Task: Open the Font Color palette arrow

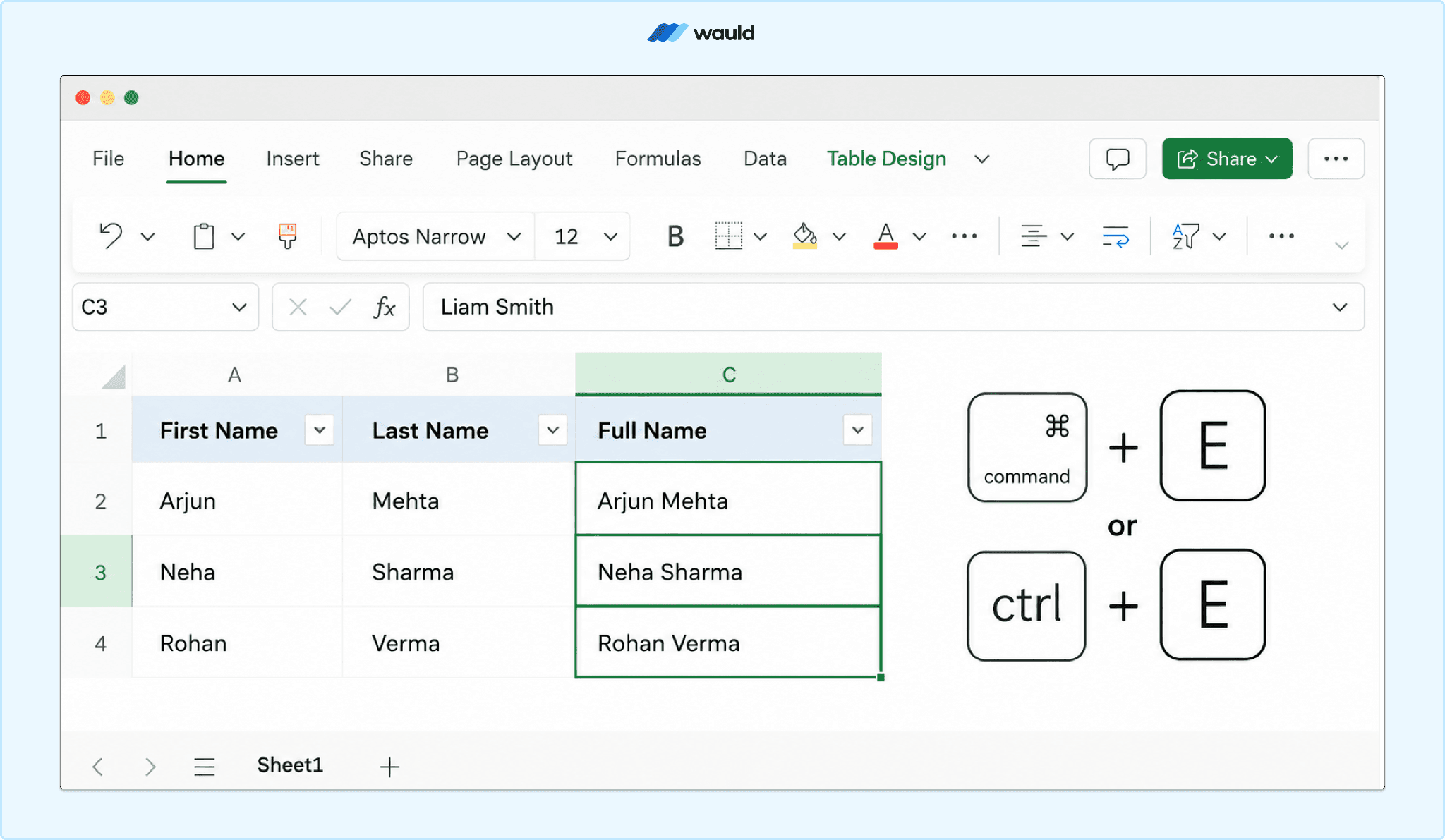Action: click(x=919, y=236)
